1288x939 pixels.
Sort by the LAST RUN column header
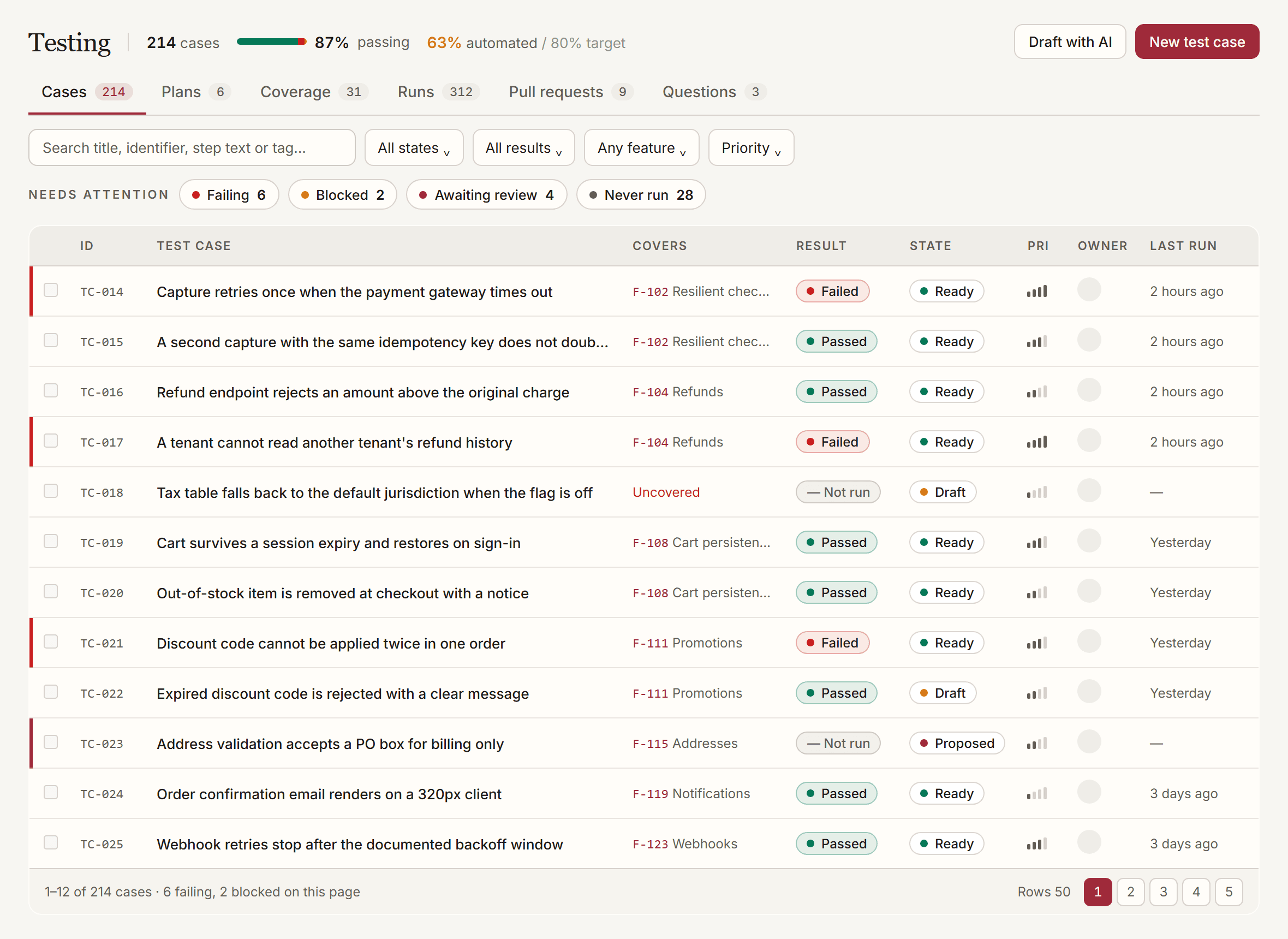click(x=1183, y=246)
